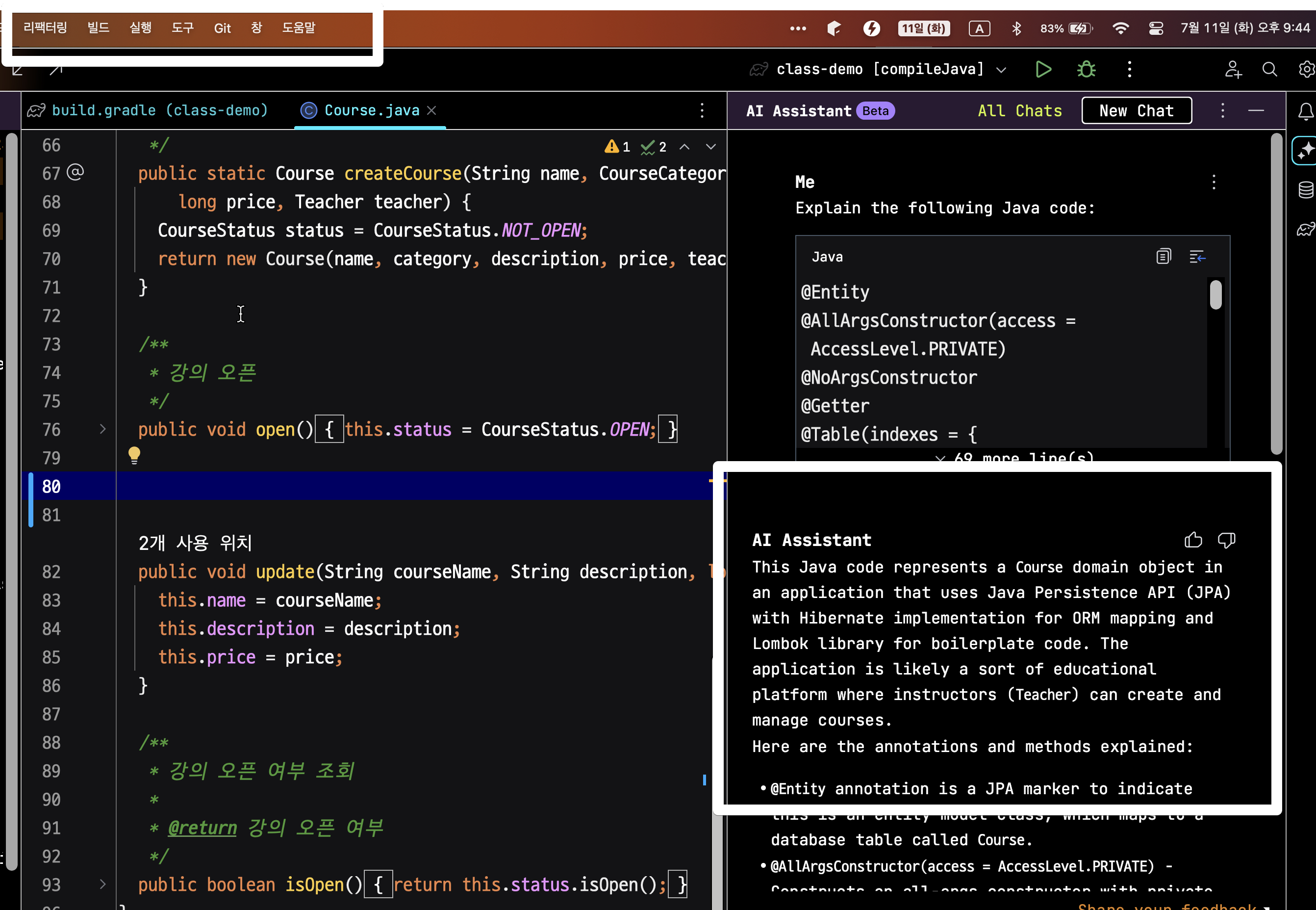
Task: Click the thumbs down on AI response
Action: tap(1226, 540)
